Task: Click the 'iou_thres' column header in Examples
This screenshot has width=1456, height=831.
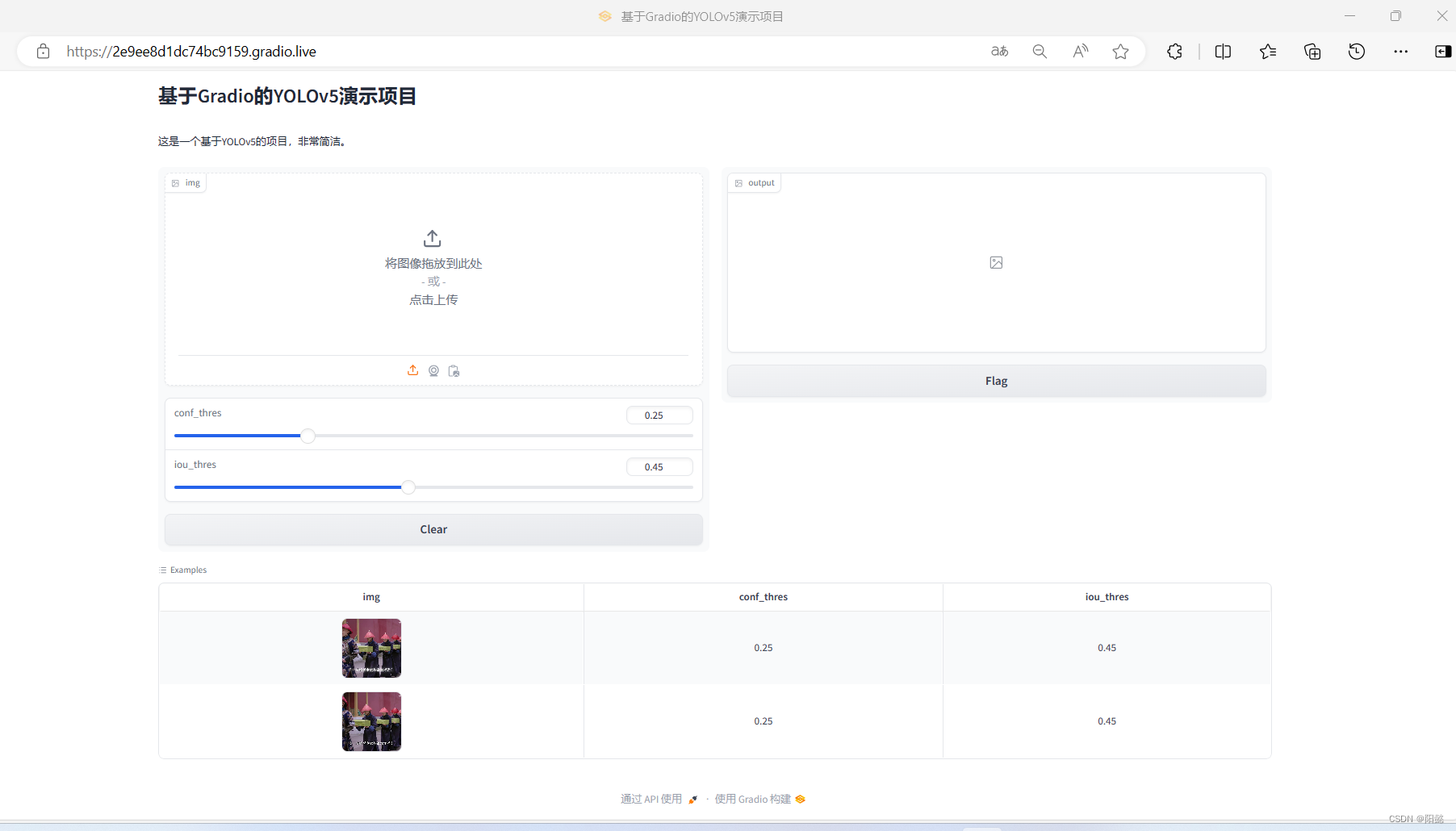Action: pos(1107,597)
